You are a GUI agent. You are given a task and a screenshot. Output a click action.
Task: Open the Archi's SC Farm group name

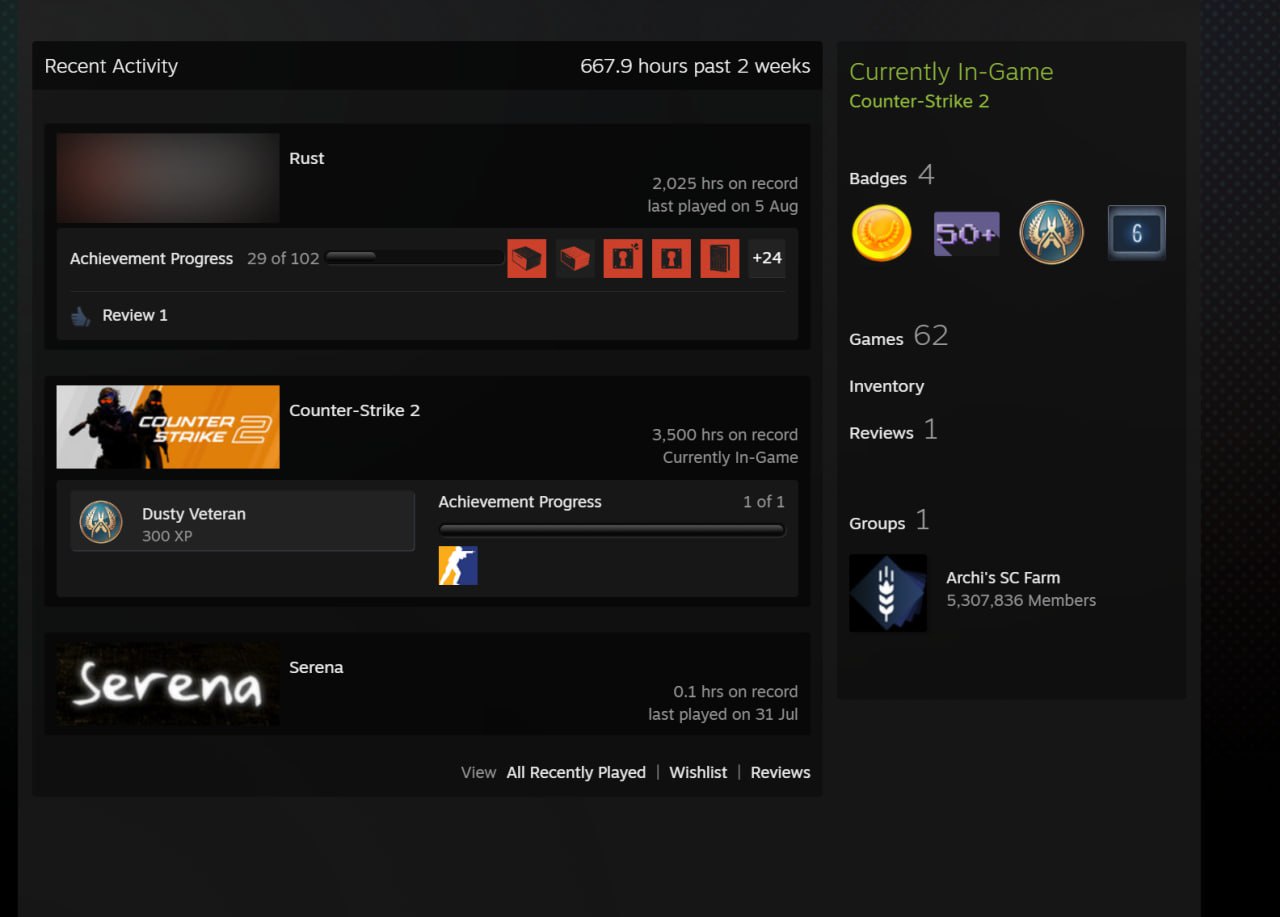1003,577
